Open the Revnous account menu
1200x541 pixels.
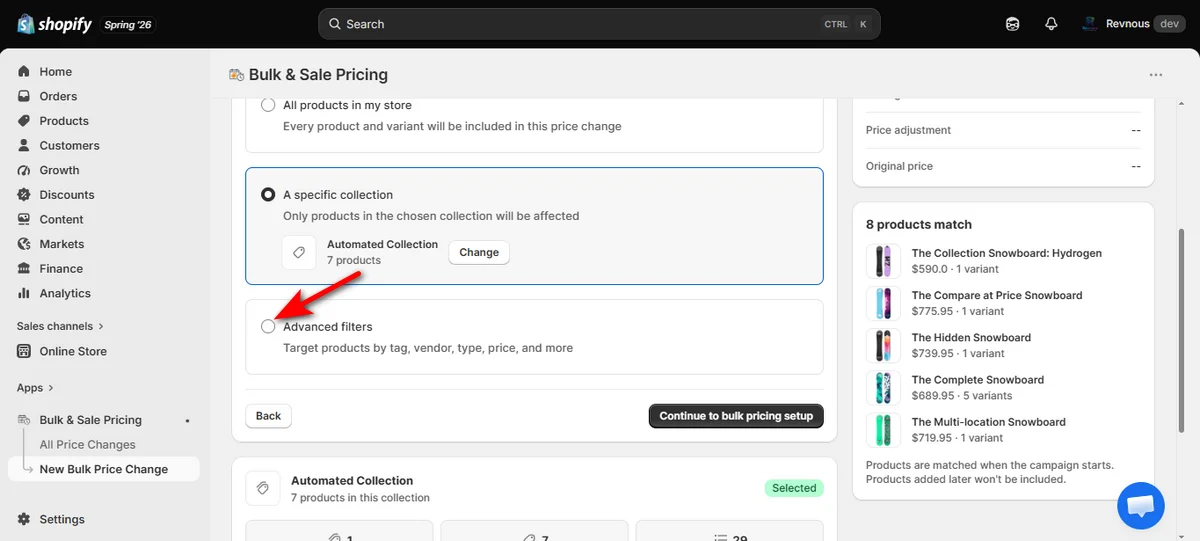[x=1133, y=24]
